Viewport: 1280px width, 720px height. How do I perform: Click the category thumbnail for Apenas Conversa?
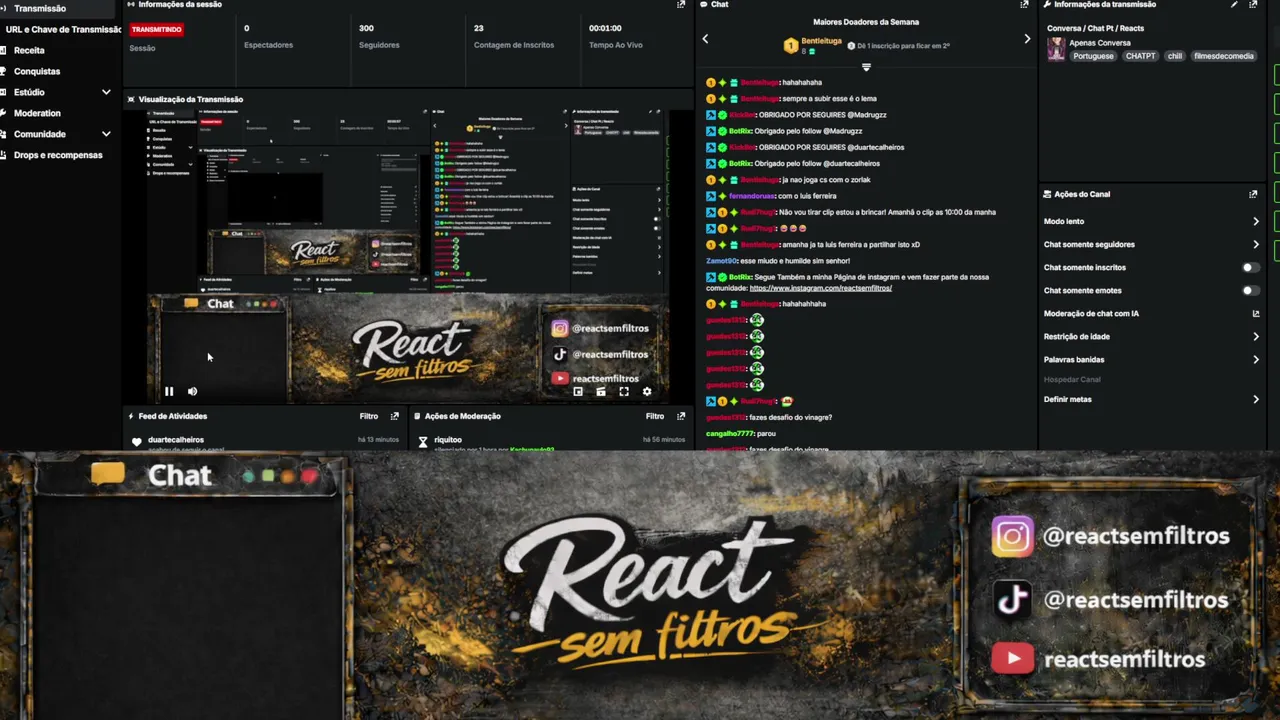[x=1056, y=50]
